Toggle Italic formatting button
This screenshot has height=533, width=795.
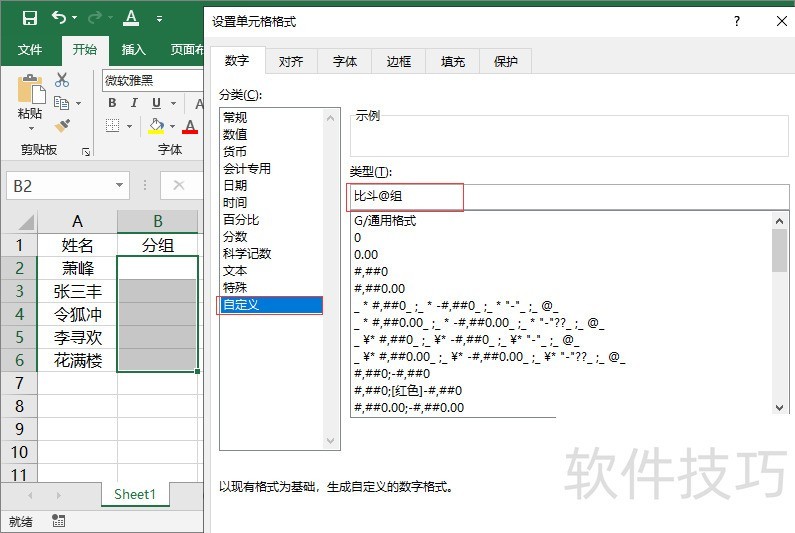[x=134, y=103]
